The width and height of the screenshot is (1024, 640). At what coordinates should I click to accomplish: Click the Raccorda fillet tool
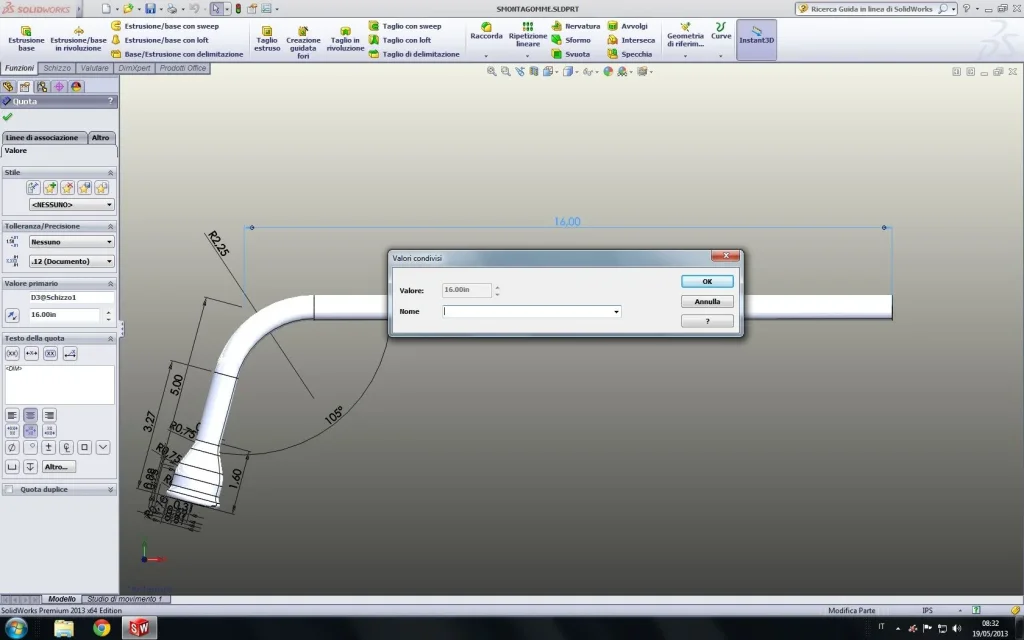point(486,30)
